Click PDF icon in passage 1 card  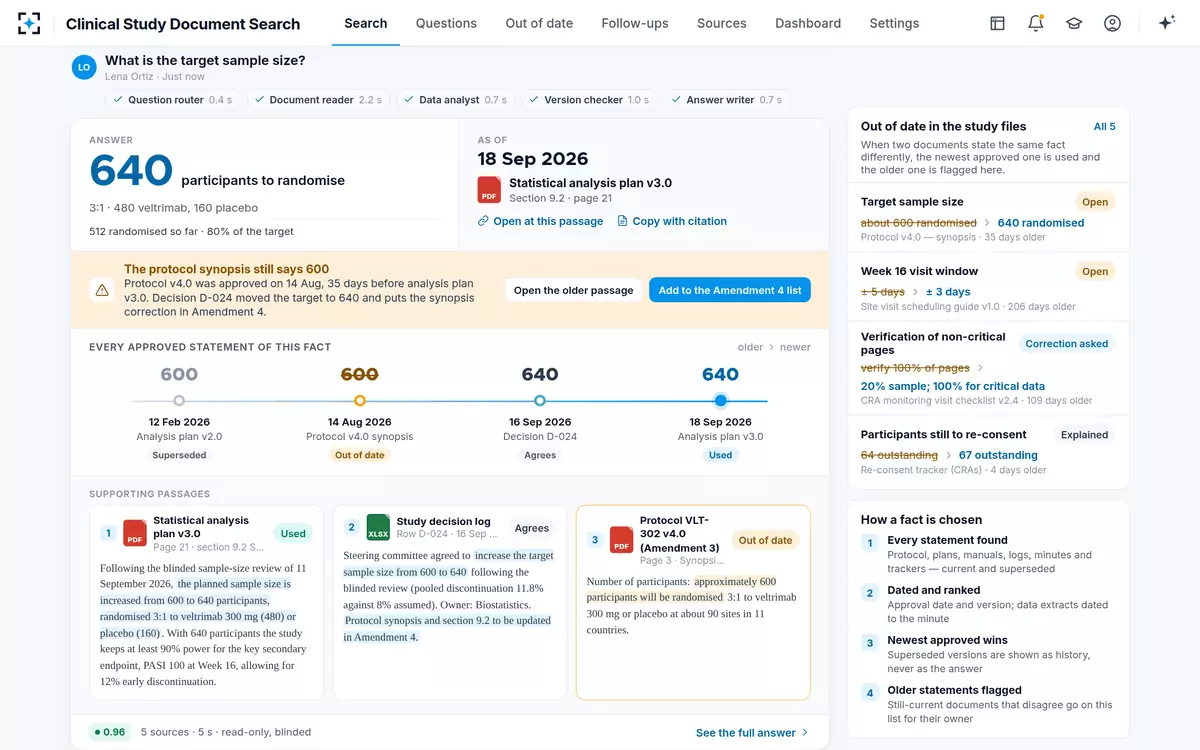135,533
